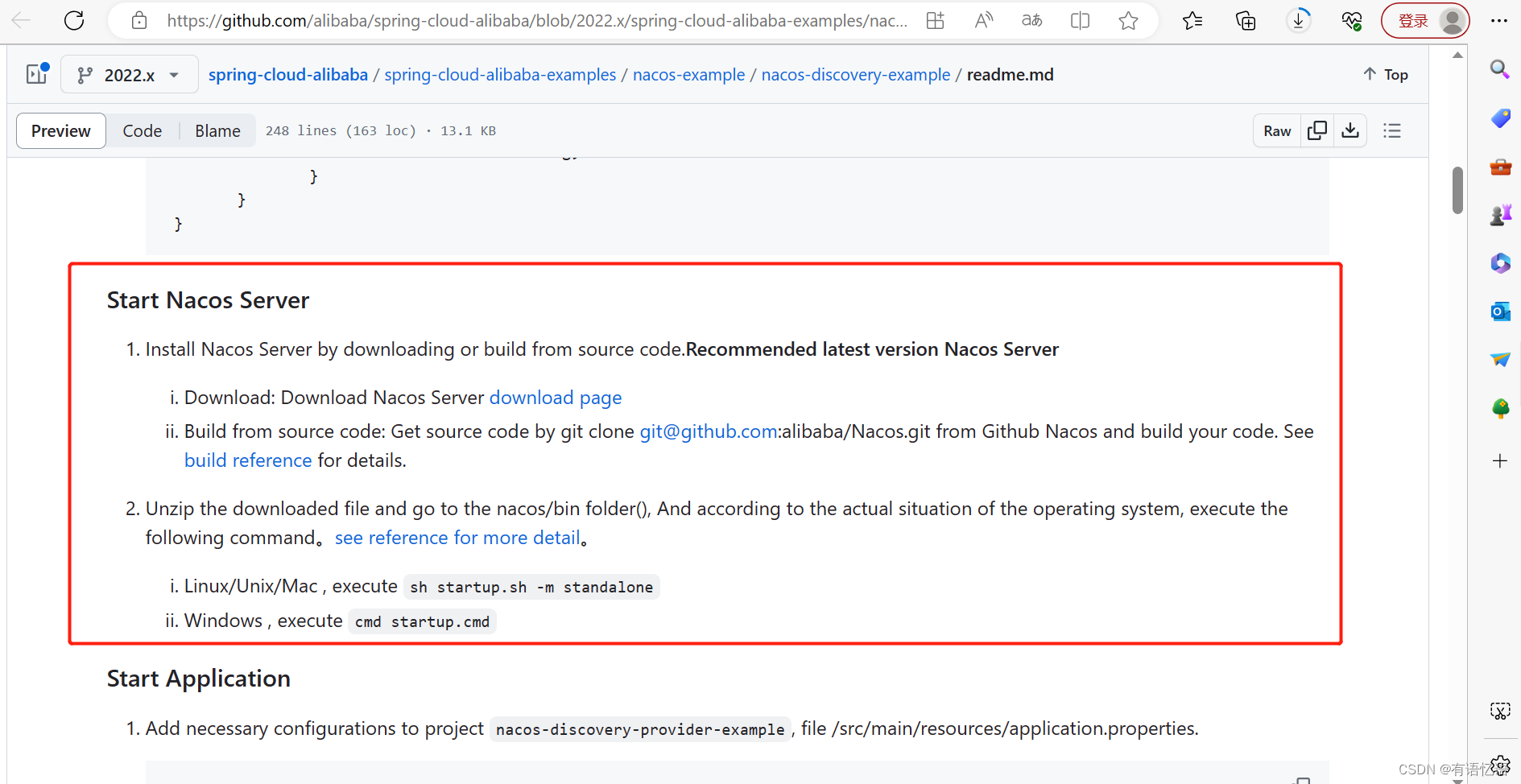Open the 2022.x branch selector dropdown
The image size is (1521, 784).
pyautogui.click(x=129, y=75)
